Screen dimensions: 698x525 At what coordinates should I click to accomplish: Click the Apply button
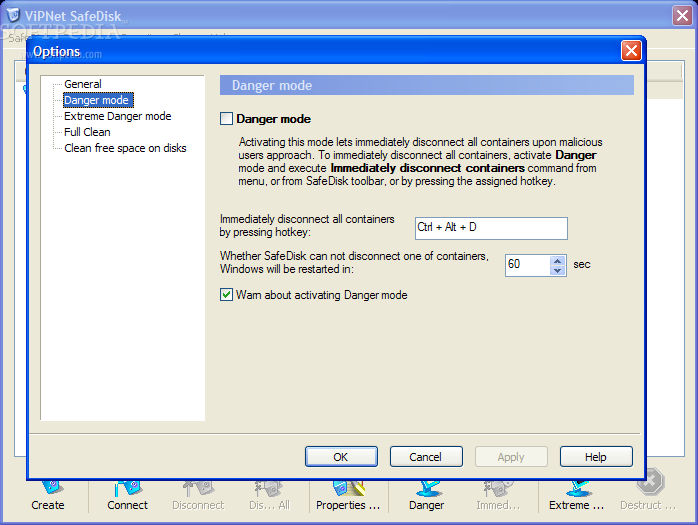(x=511, y=457)
